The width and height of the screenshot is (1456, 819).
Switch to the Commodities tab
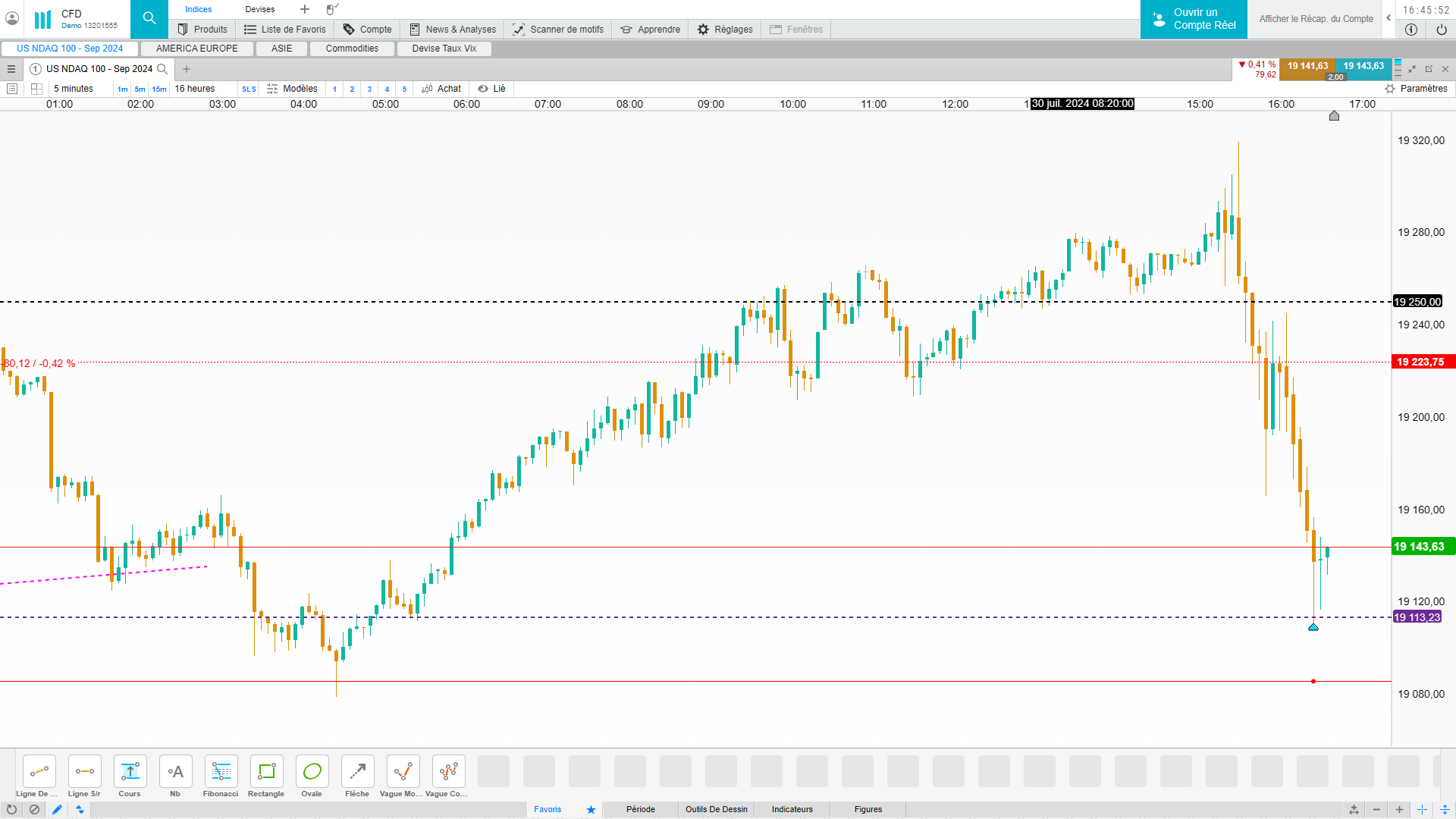352,49
